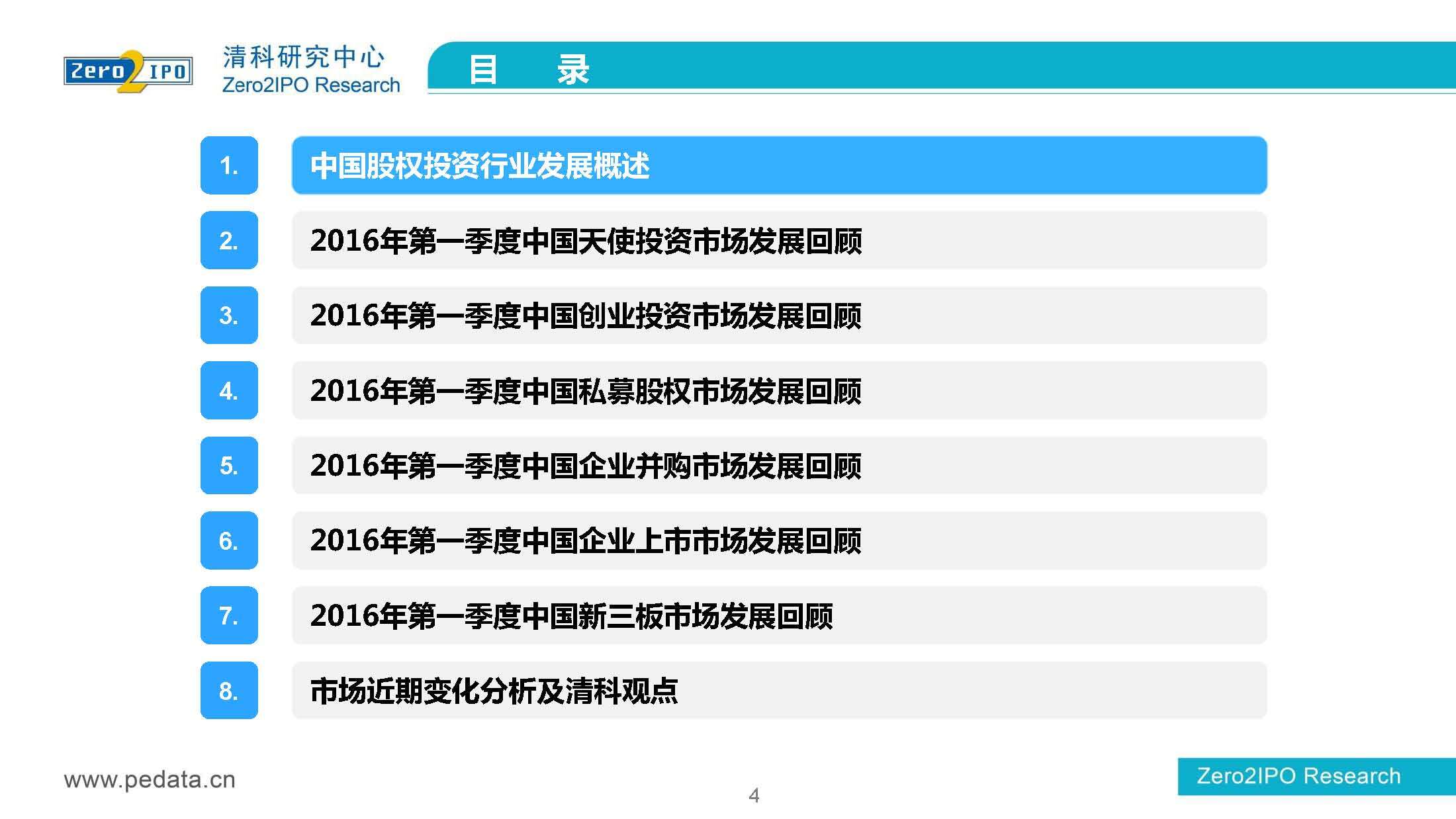Screen dimensions: 1456x819
Task: Click number 1 blue square badge
Action: 229,165
